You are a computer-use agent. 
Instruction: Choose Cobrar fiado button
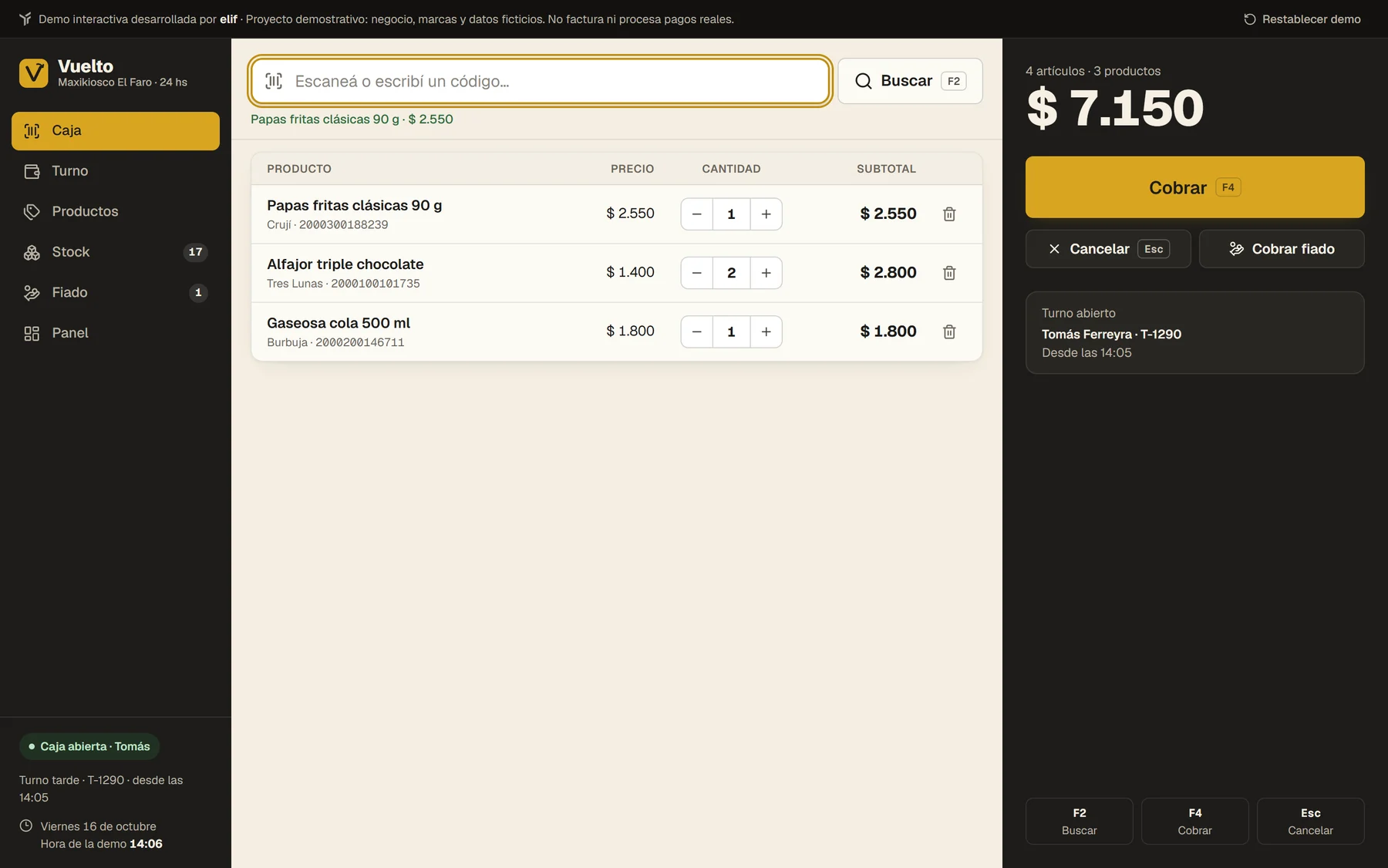[1282, 249]
